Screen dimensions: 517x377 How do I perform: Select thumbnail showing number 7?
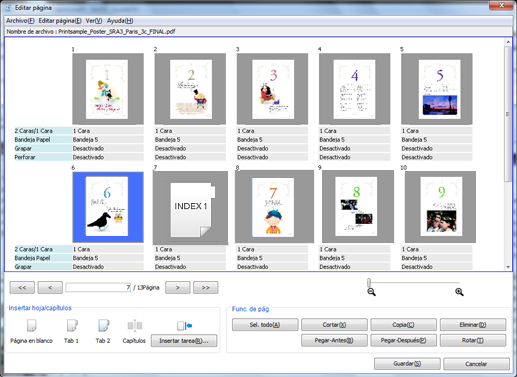(x=274, y=207)
